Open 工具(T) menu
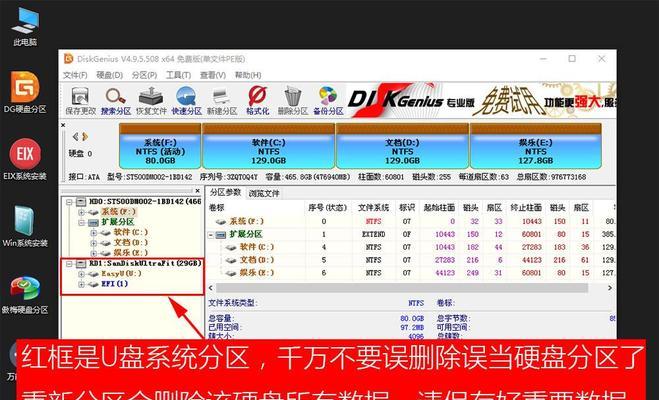 [x=178, y=75]
